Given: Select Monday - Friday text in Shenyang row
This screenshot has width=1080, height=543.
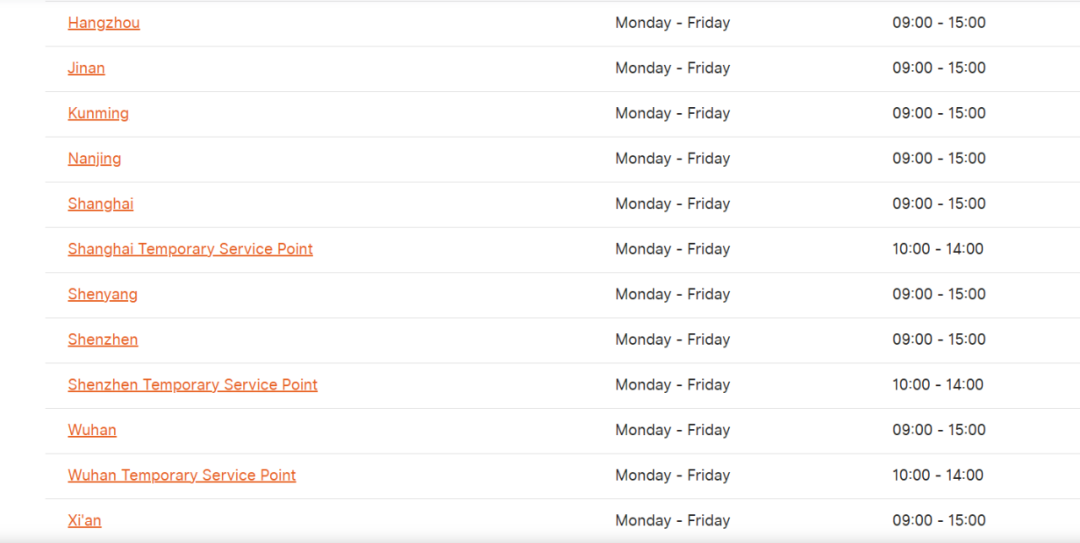Looking at the screenshot, I should point(673,294).
